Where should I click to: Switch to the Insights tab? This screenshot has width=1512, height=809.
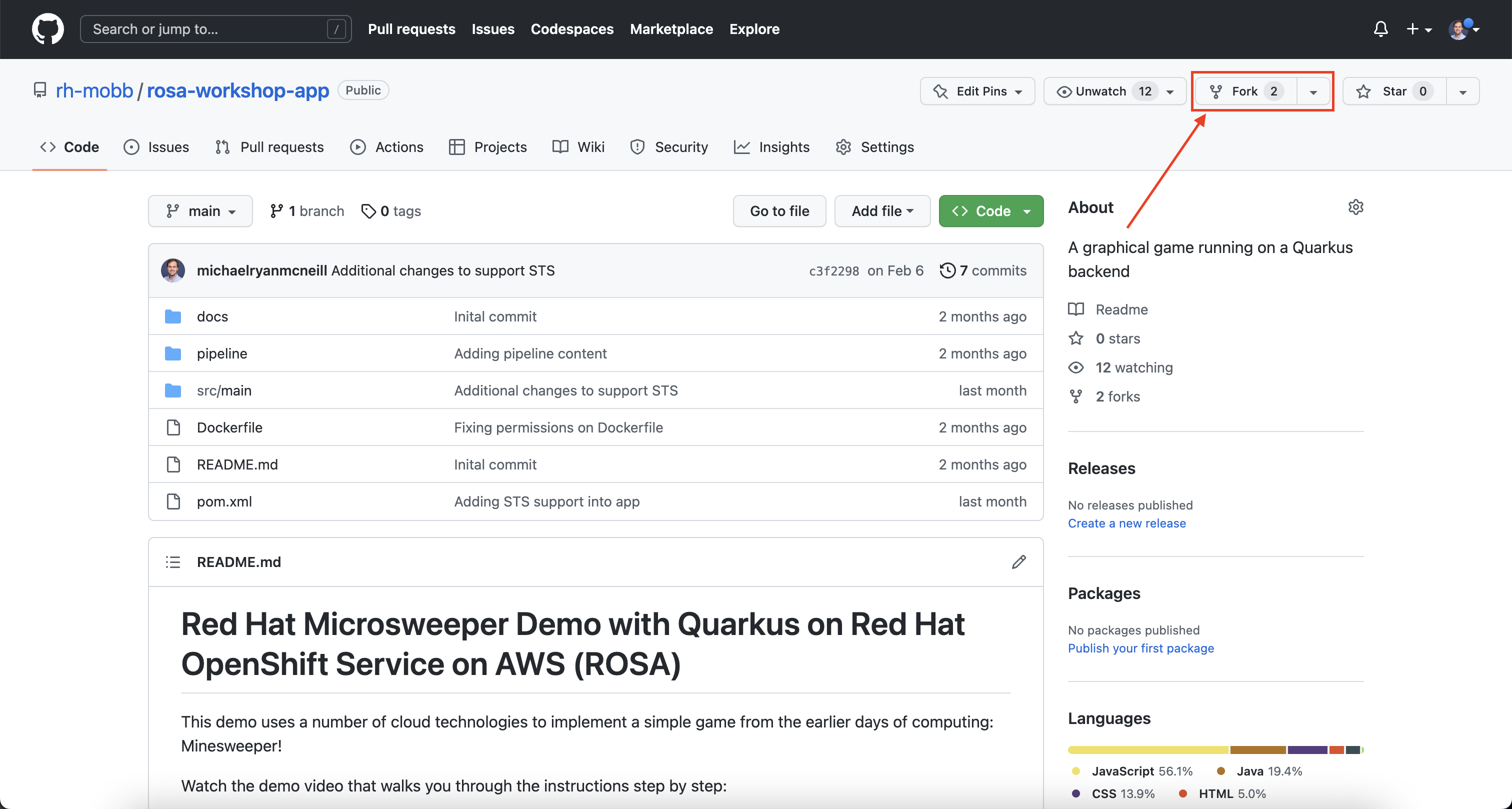[771, 147]
